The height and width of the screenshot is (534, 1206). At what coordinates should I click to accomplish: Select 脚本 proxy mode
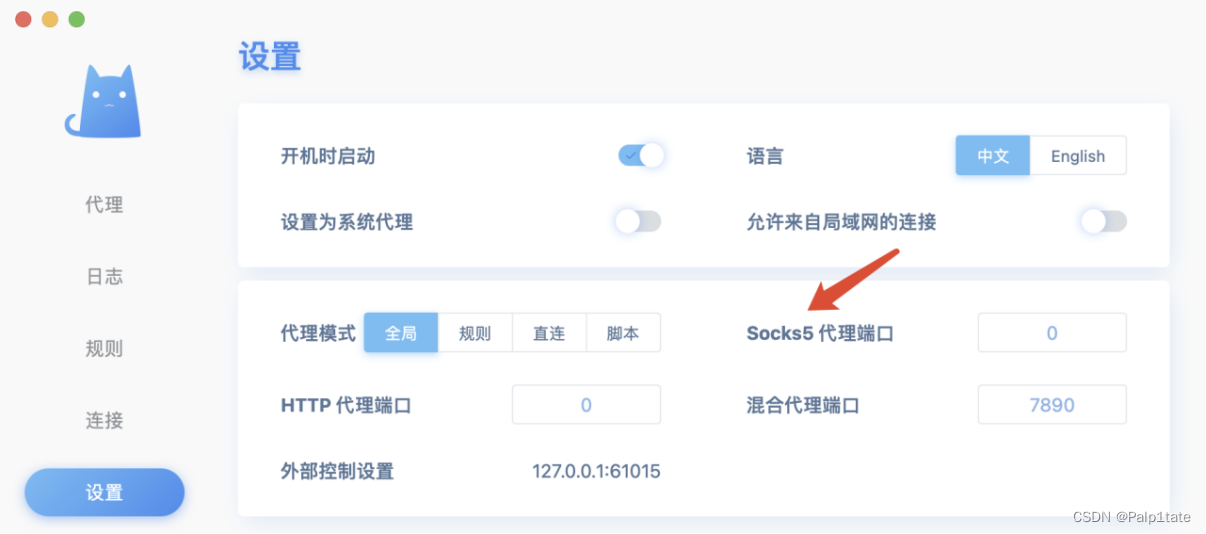click(x=623, y=333)
